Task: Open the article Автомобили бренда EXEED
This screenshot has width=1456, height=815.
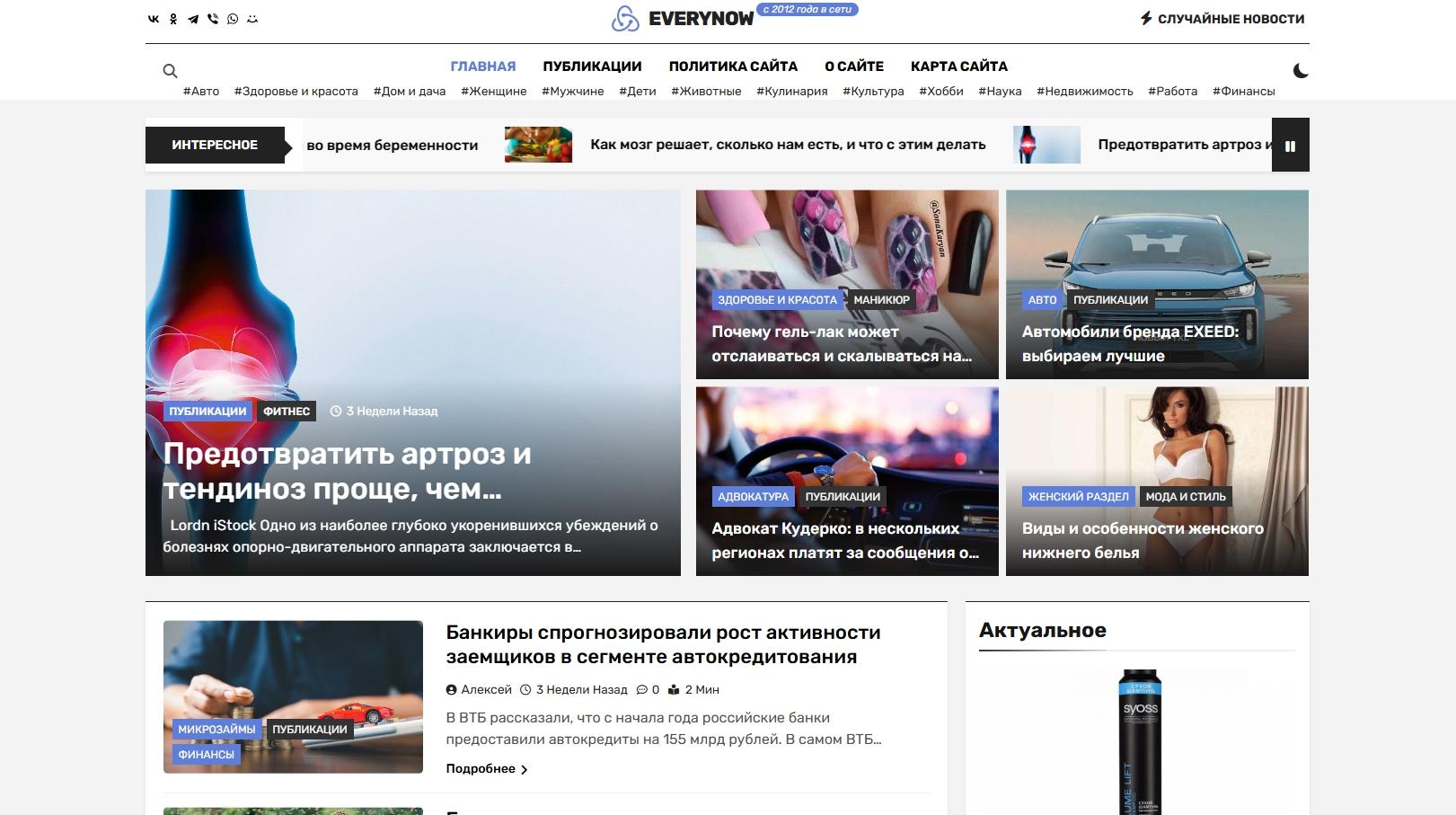Action: (x=1130, y=344)
